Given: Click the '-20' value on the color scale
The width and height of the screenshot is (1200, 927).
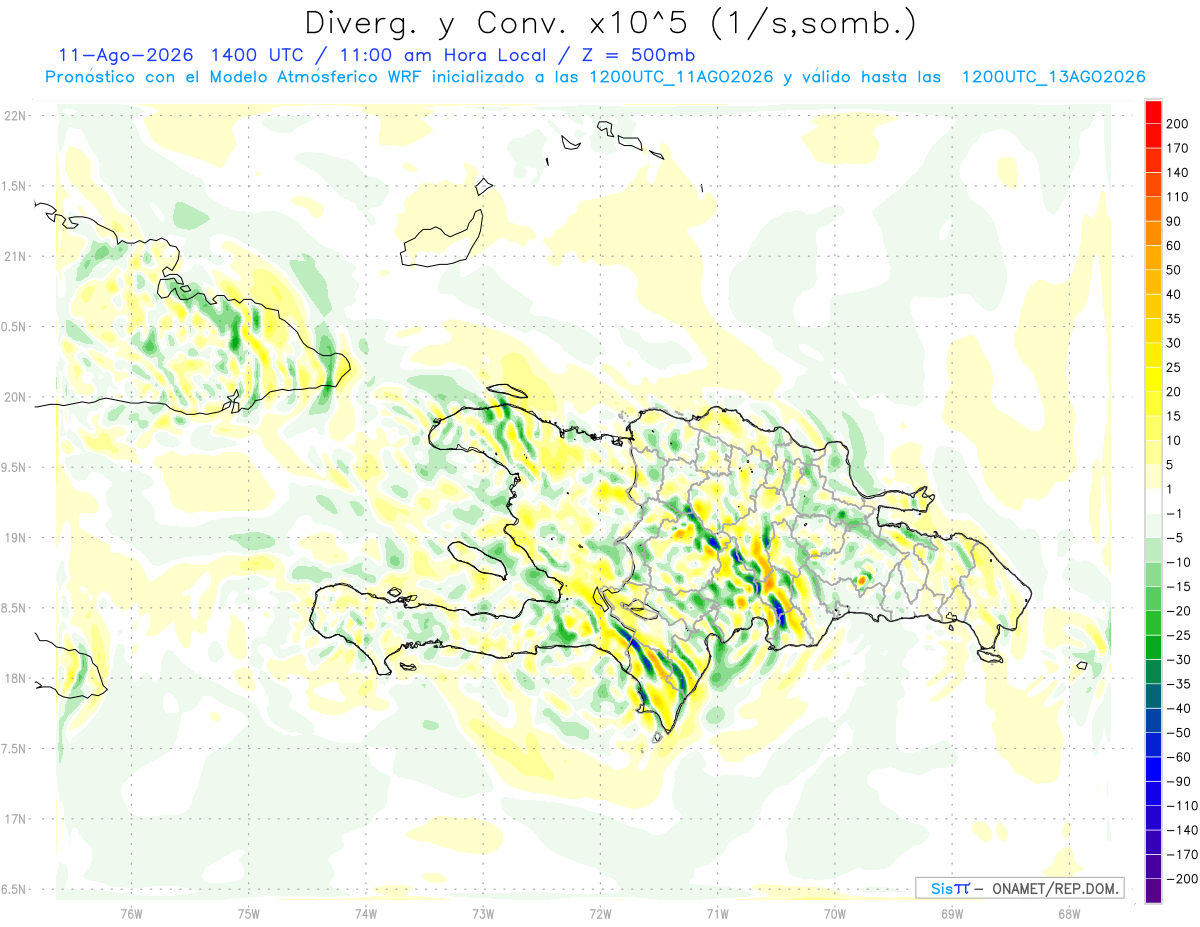Looking at the screenshot, I should coord(1179,612).
